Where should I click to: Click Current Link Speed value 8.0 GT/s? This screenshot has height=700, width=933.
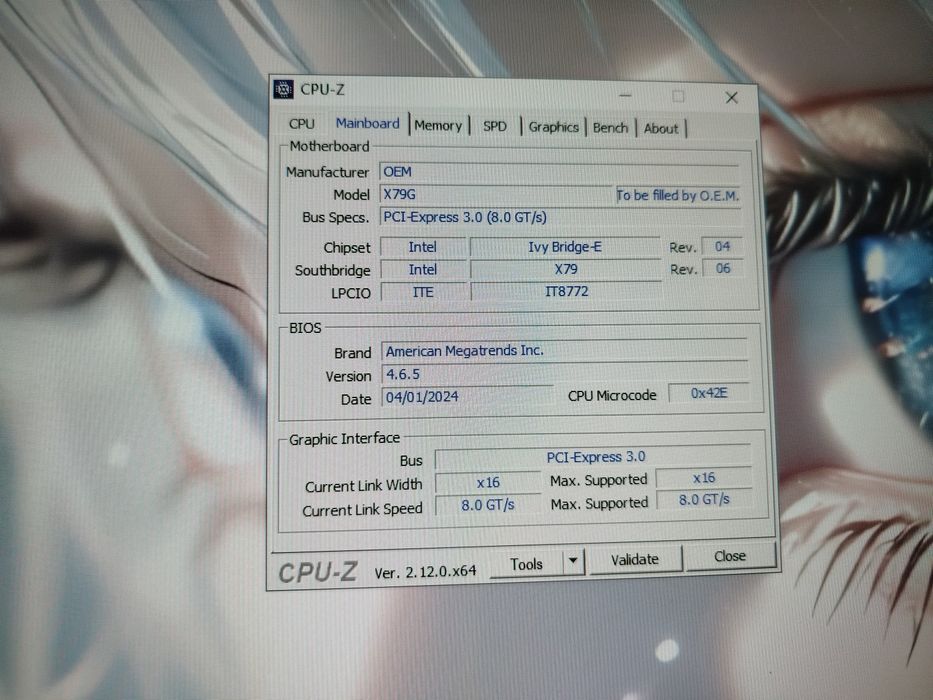488,505
